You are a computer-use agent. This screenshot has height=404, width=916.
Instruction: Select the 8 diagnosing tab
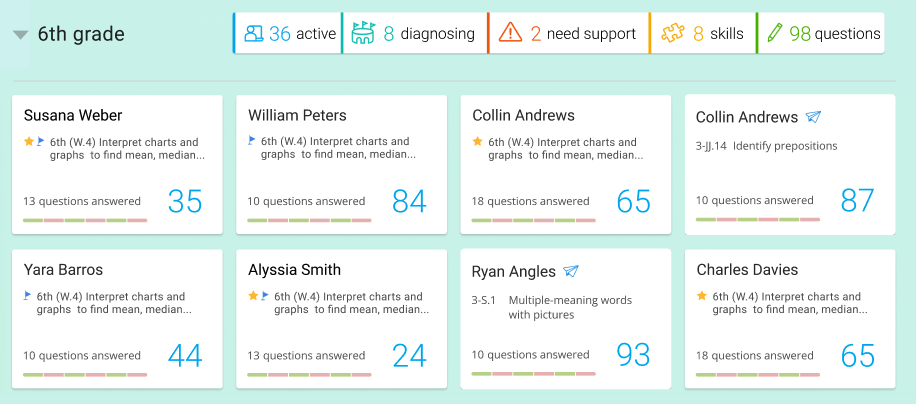coord(414,33)
